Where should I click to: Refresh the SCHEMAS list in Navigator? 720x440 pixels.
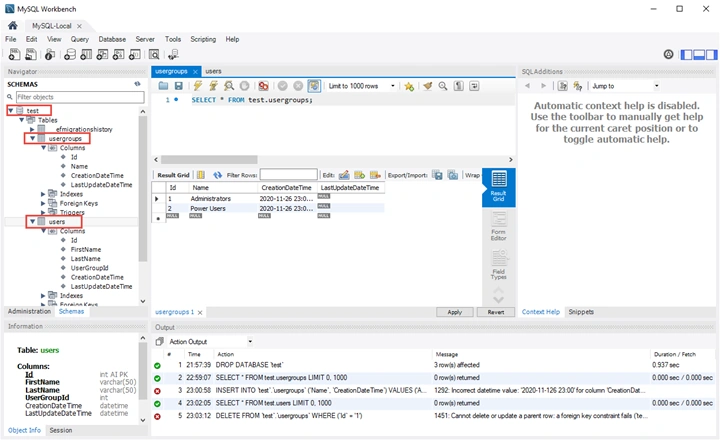137,84
